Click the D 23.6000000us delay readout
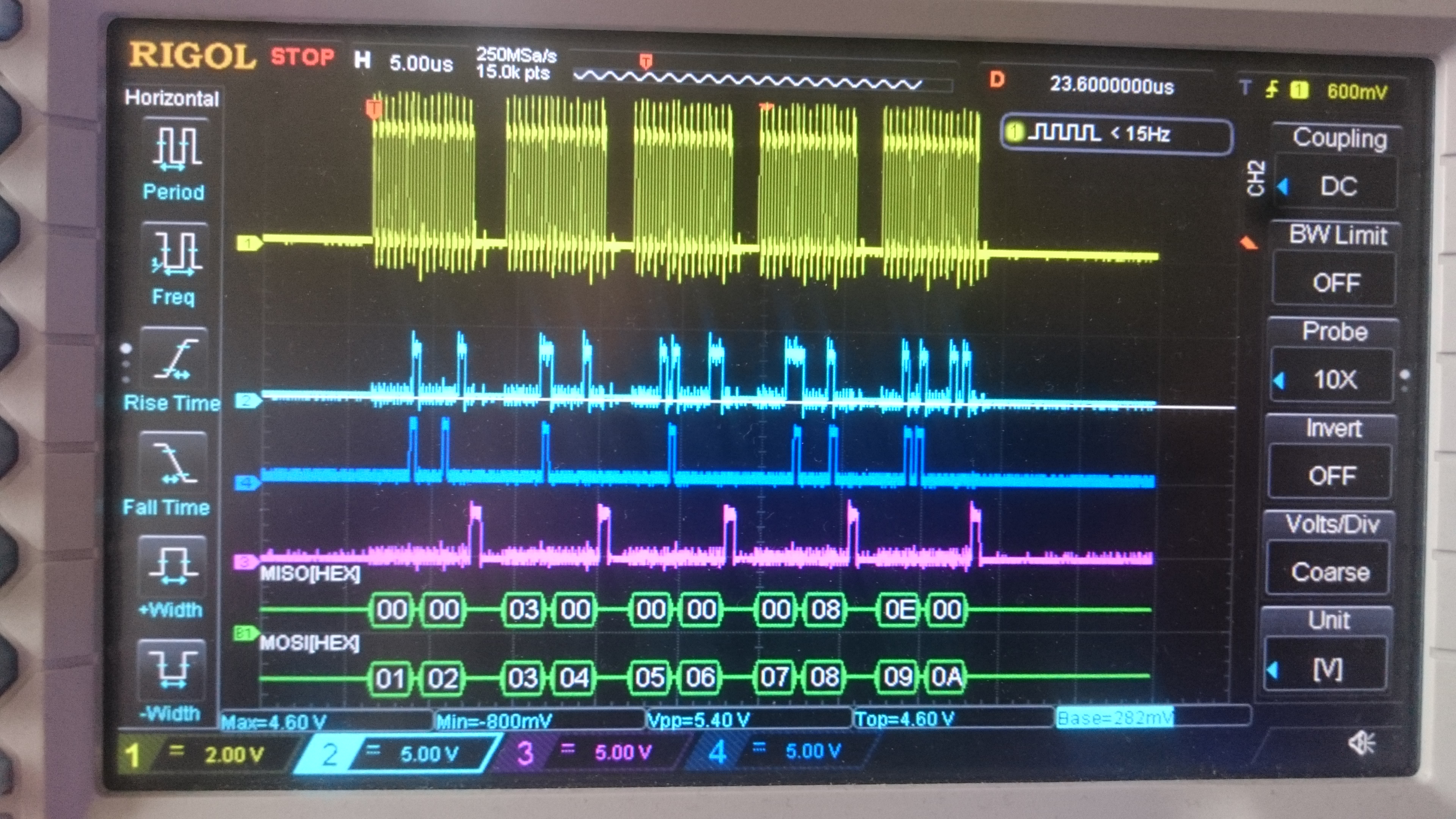Viewport: 1456px width, 819px height. coord(1082,84)
